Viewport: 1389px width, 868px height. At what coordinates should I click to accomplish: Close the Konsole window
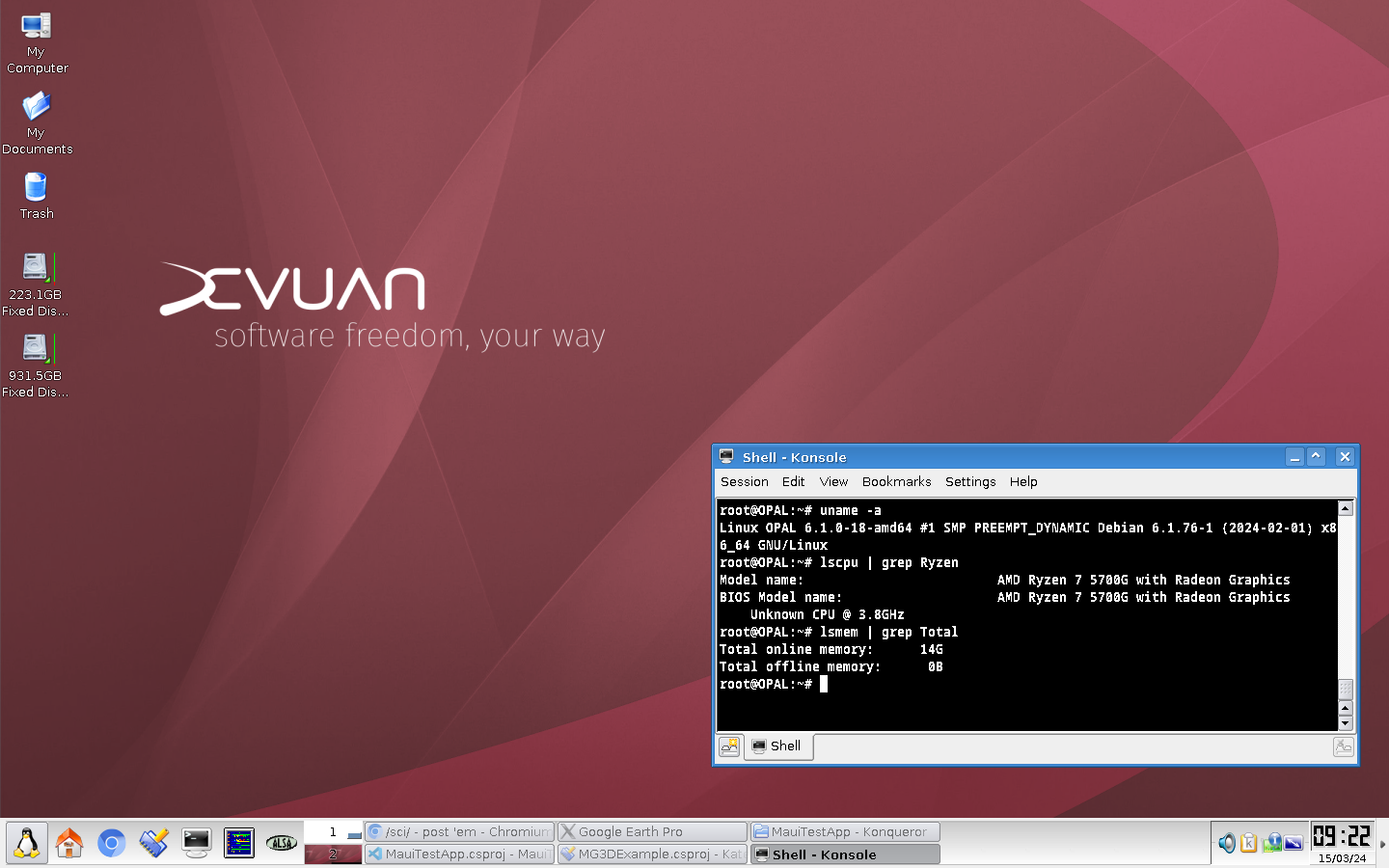click(x=1345, y=457)
